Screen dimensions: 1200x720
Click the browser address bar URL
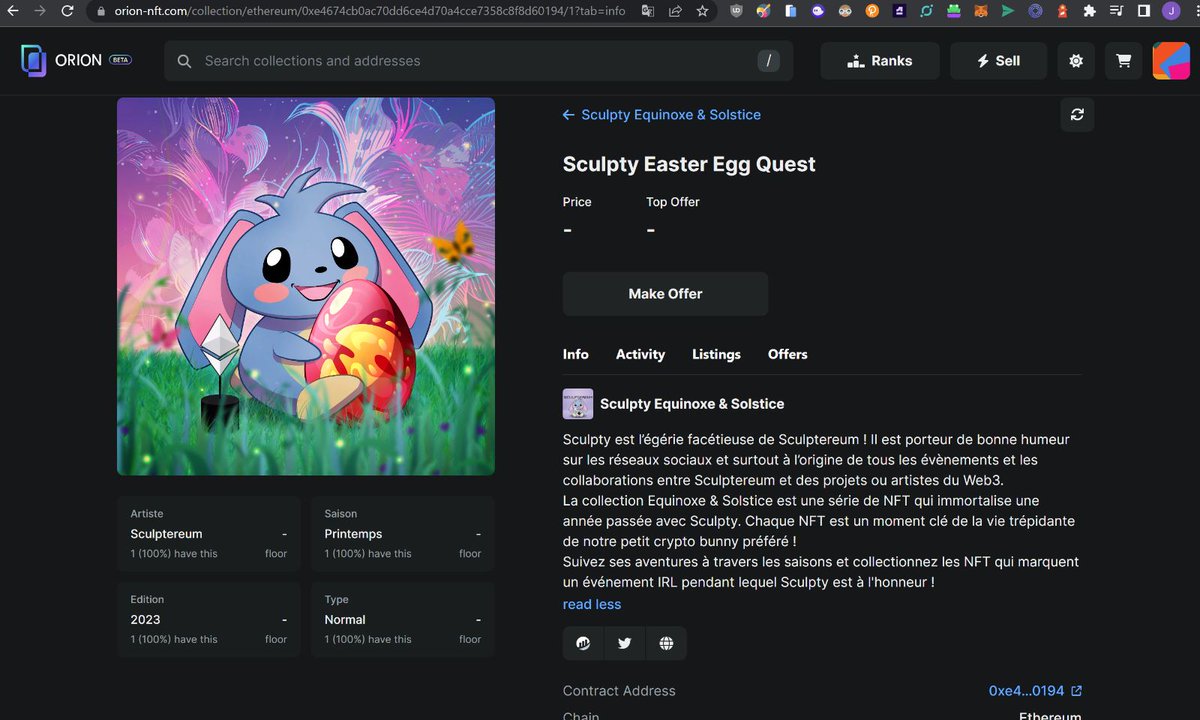[371, 11]
